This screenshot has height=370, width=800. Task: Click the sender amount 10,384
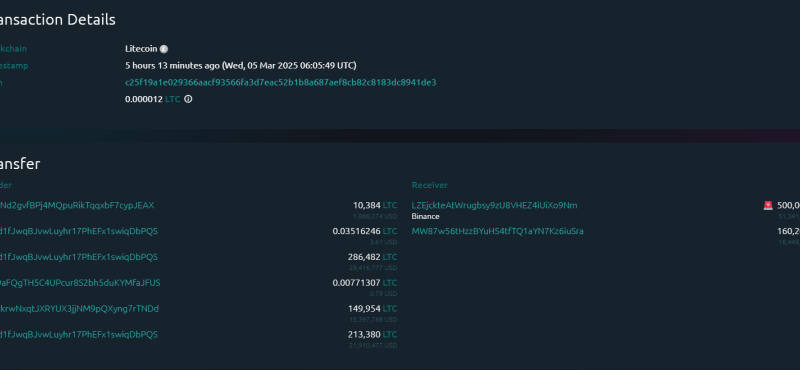coord(367,205)
